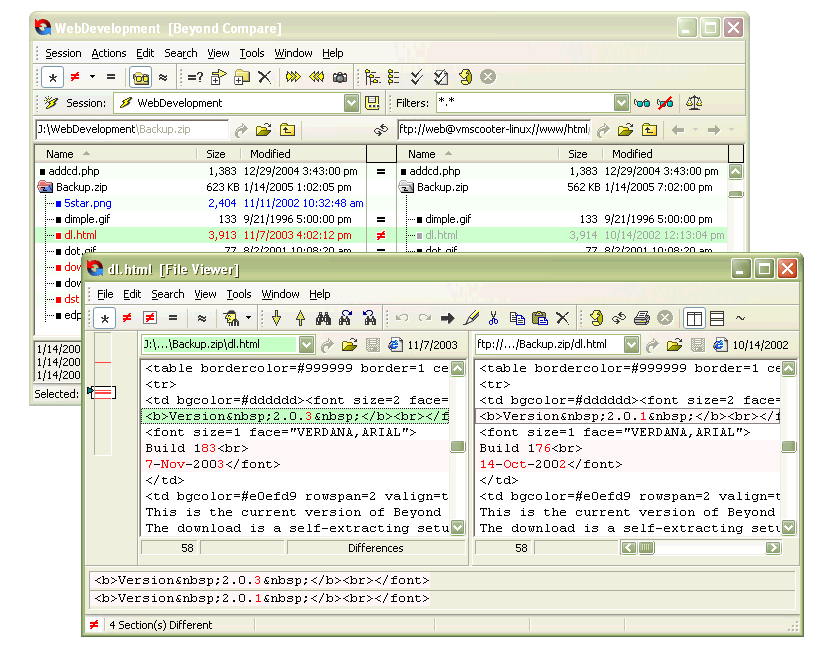
Task: Expand the Filters combo box dropdown
Action: (620, 103)
